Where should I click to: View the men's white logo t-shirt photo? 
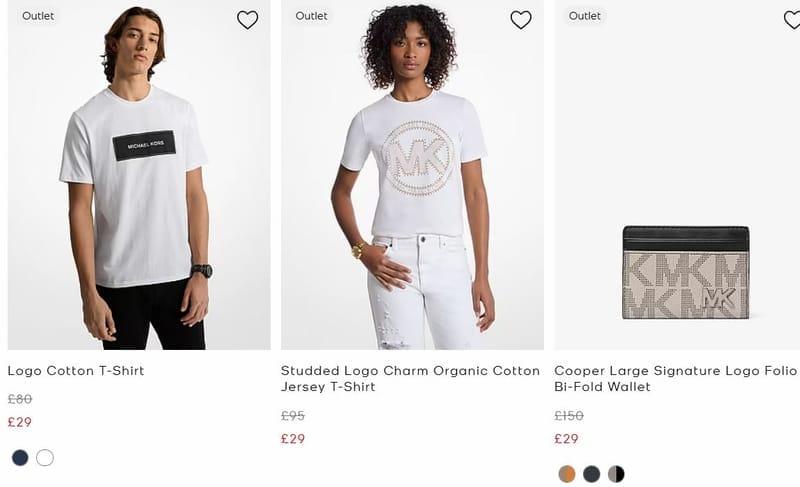[139, 174]
